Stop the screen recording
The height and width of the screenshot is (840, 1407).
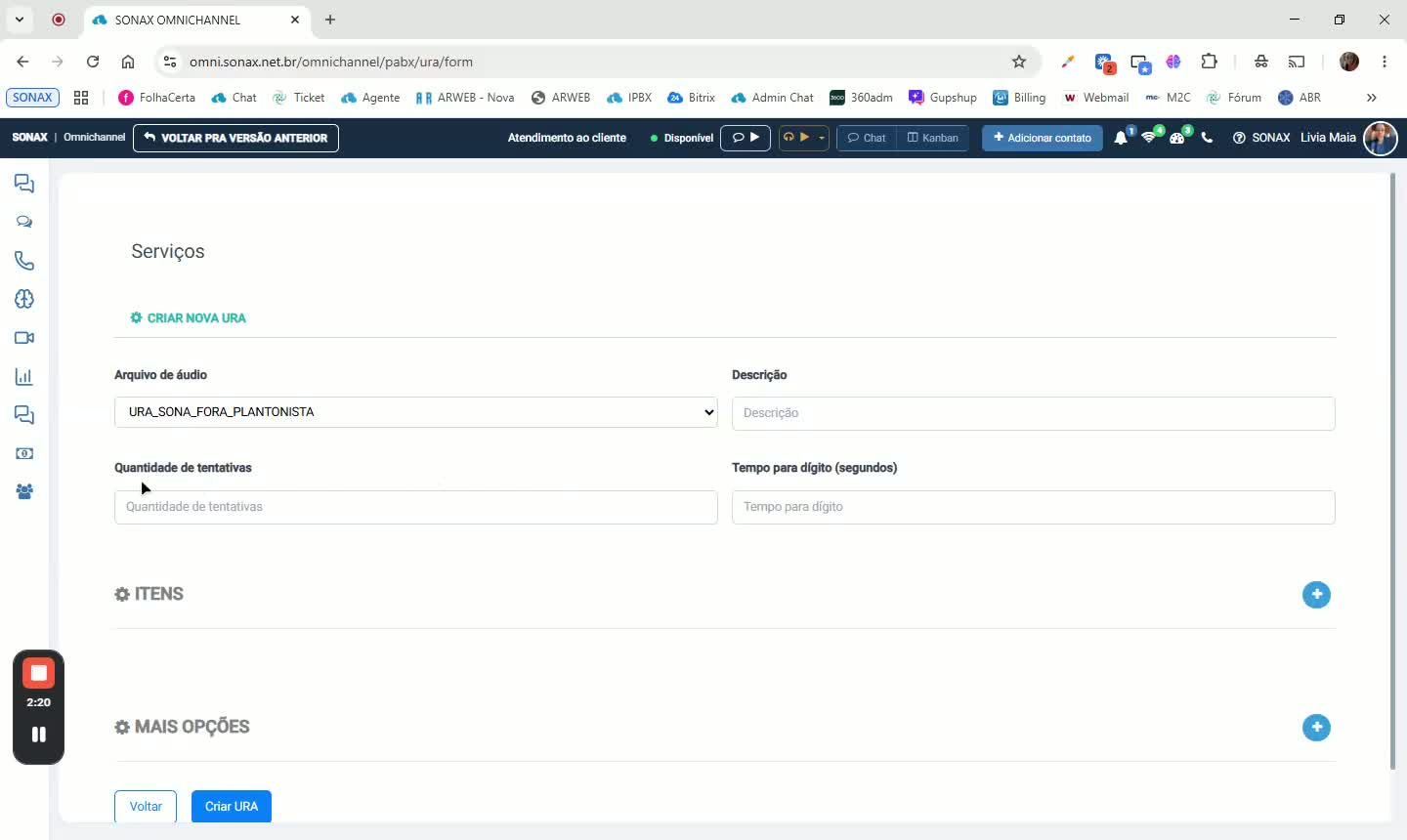point(38,673)
